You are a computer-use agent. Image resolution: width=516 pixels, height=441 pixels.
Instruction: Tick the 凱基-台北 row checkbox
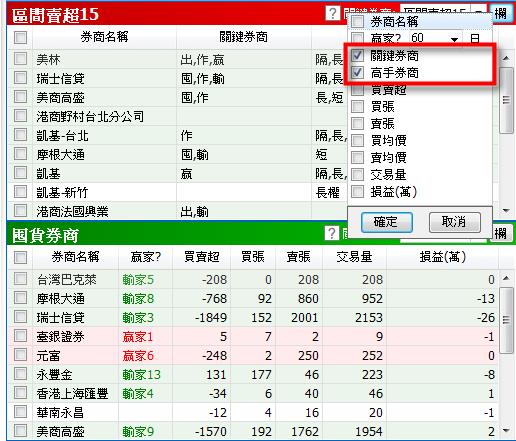click(21, 135)
